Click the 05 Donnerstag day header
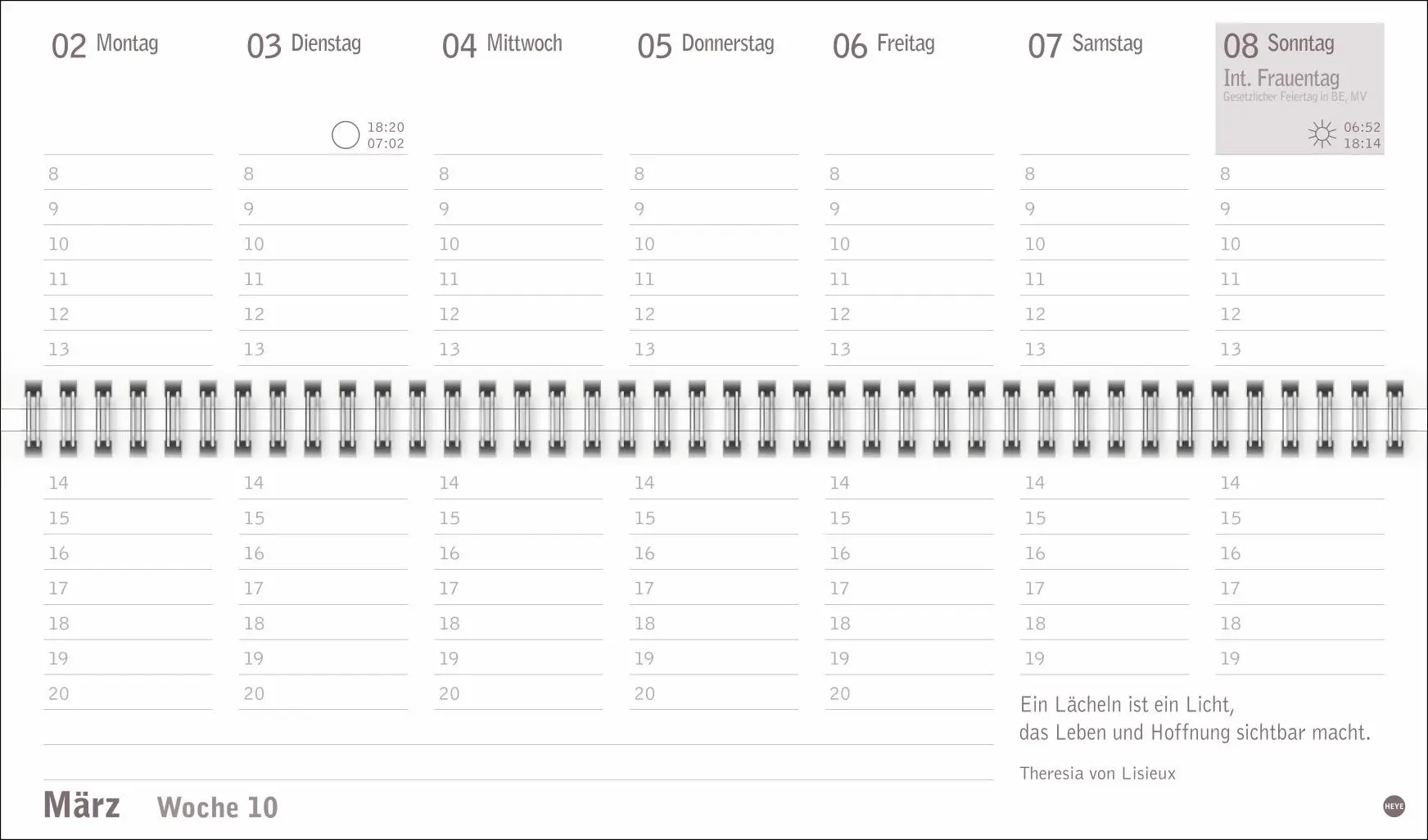This screenshot has width=1428, height=840. [x=706, y=45]
